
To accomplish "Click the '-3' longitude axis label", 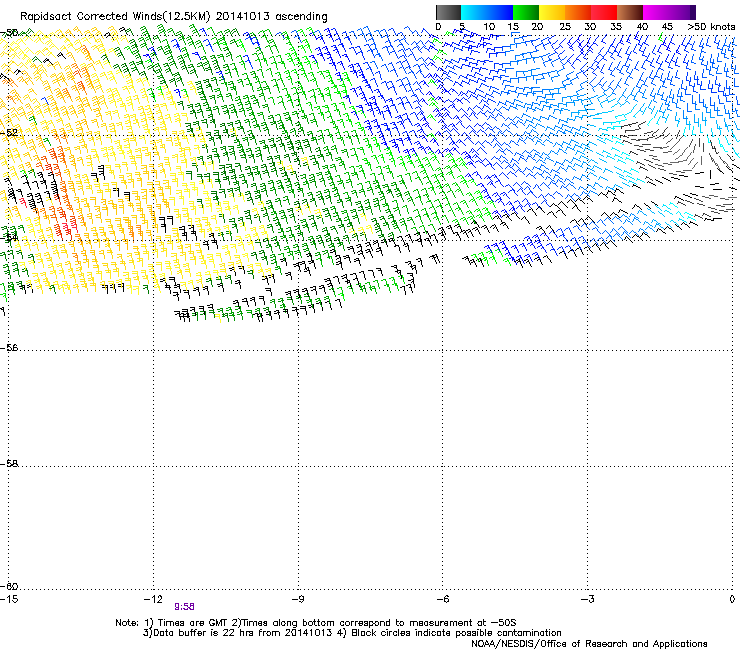I will tap(587, 599).
